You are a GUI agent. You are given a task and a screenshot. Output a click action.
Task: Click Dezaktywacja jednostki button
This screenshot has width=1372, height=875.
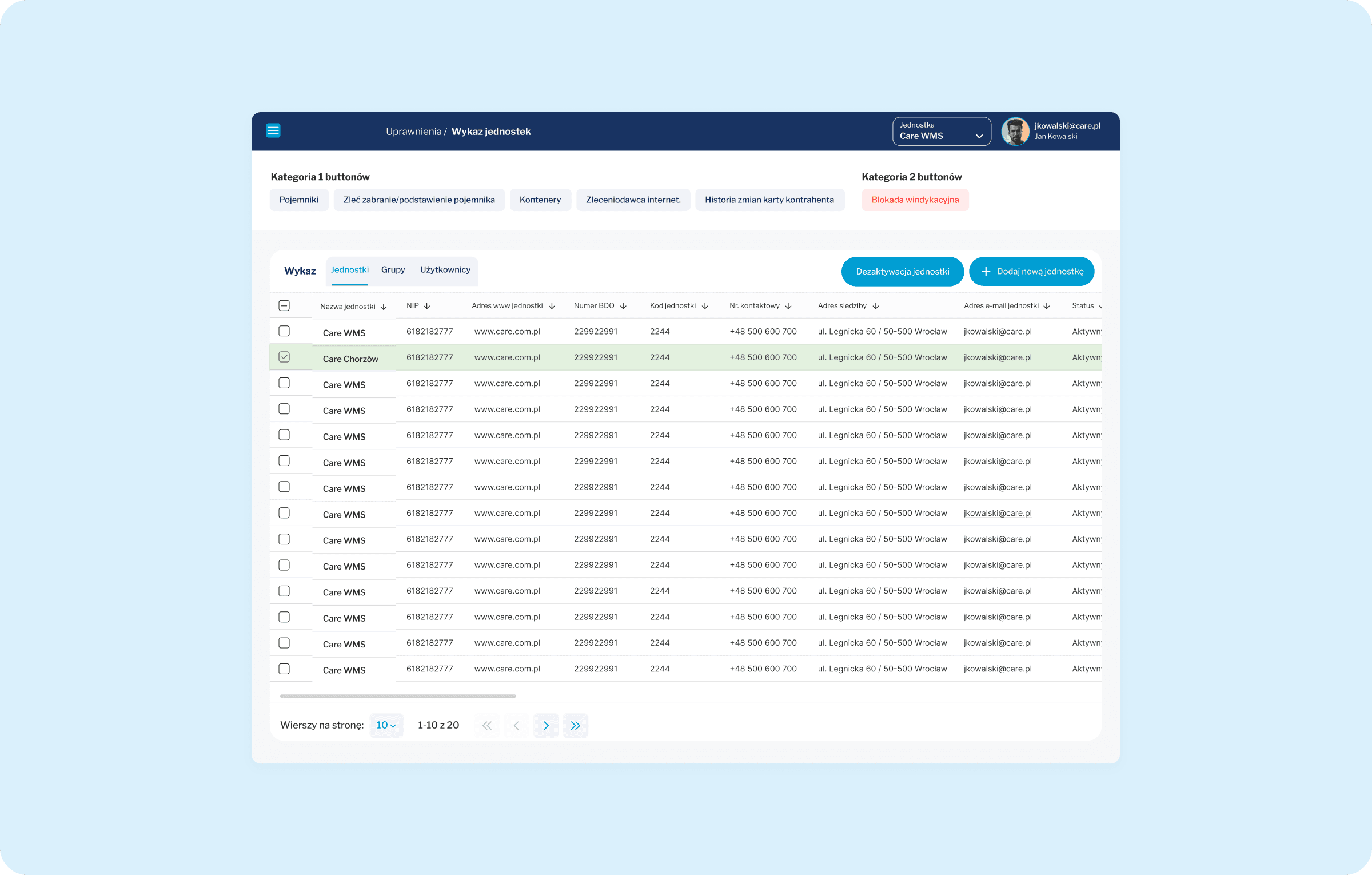coord(903,272)
